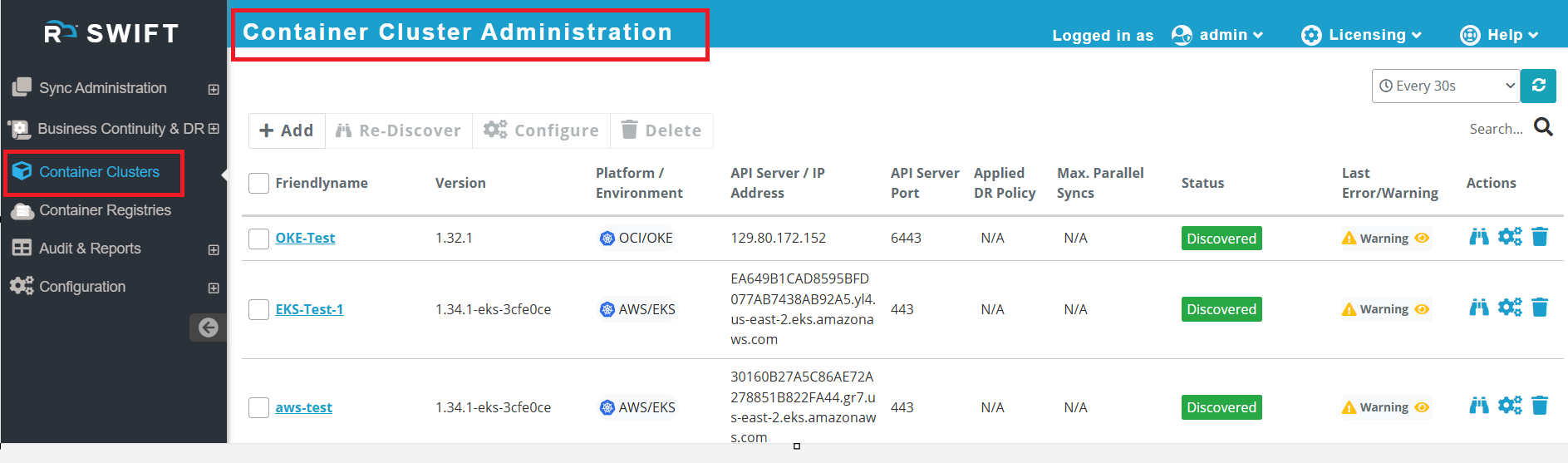Click the Delete toolbar button
The height and width of the screenshot is (463, 1568).
[x=661, y=131]
